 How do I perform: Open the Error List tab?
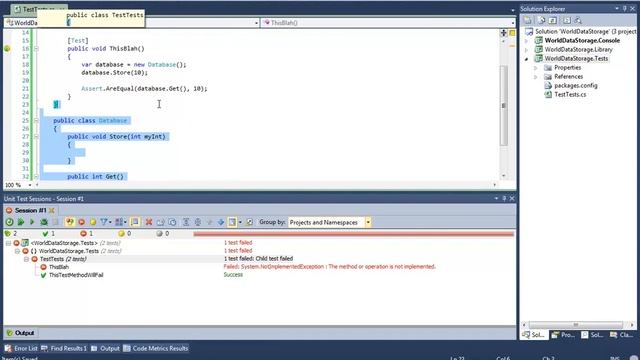pyautogui.click(x=21, y=348)
